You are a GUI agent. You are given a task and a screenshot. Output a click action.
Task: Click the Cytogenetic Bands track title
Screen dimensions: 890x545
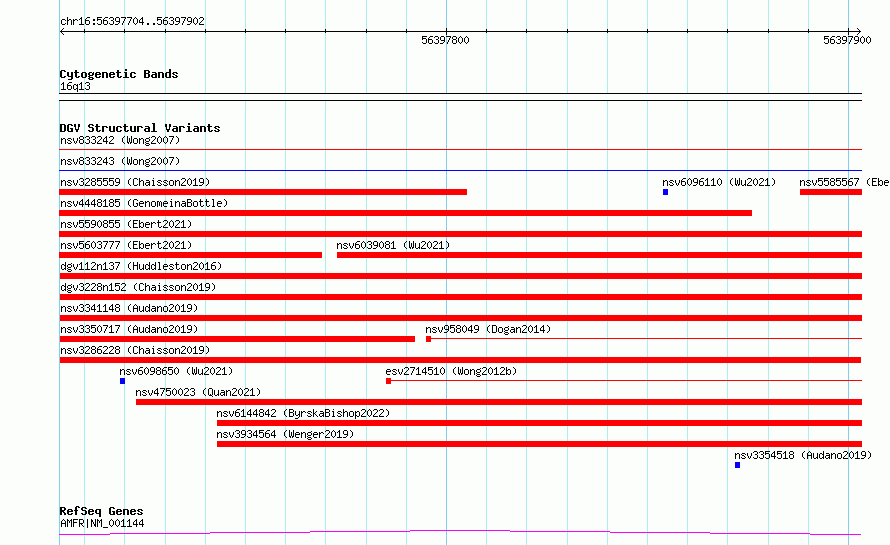pyautogui.click(x=119, y=74)
